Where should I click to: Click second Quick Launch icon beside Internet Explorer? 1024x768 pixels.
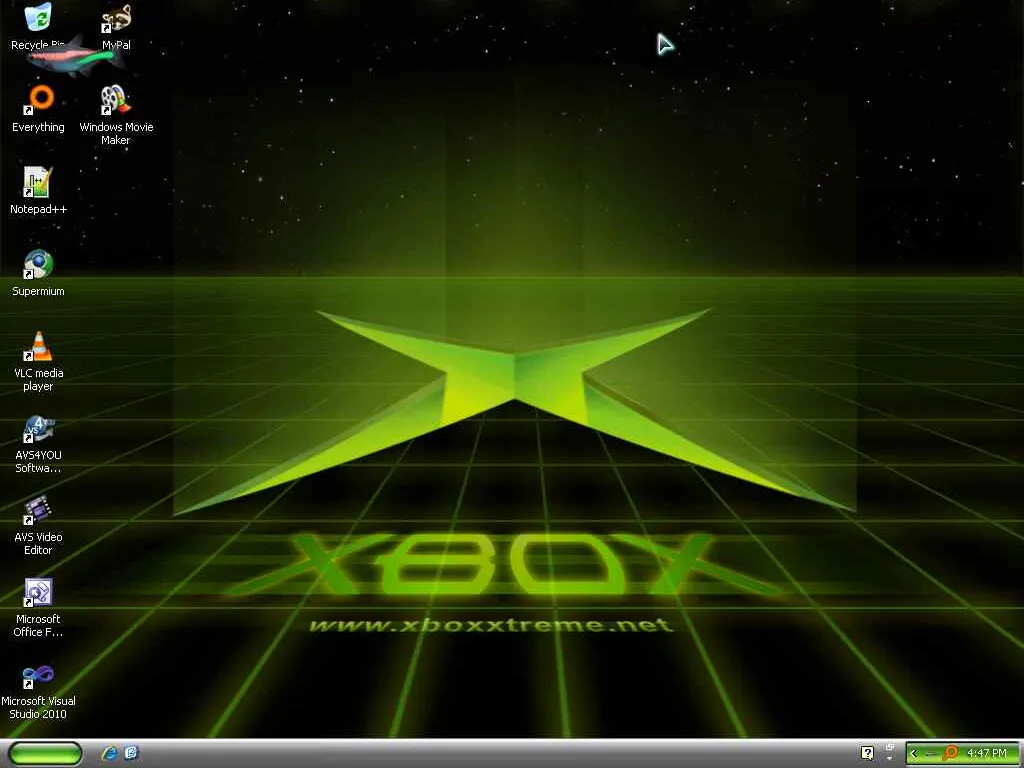coord(131,753)
